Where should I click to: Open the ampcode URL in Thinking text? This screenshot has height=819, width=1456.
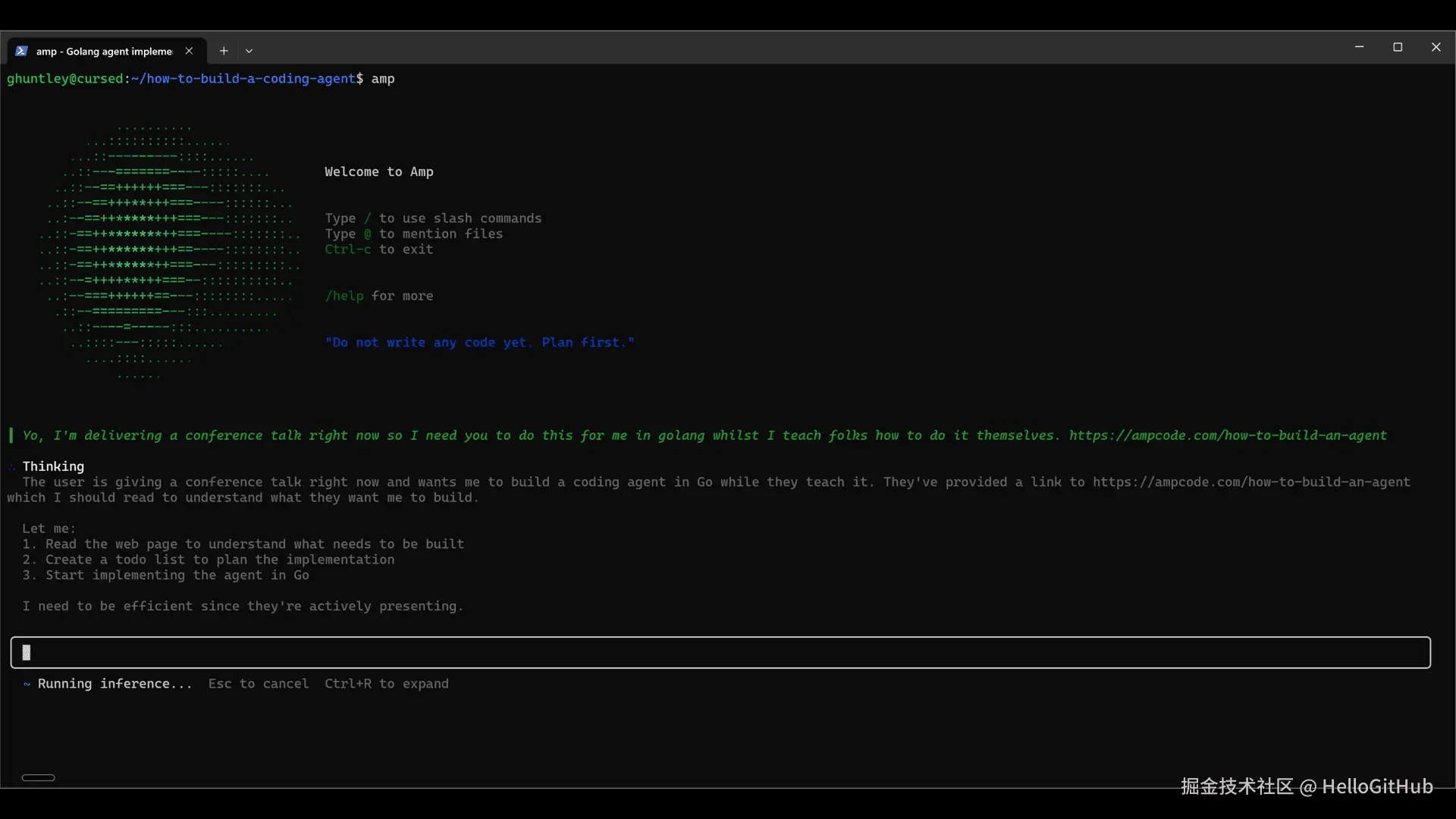[1251, 482]
